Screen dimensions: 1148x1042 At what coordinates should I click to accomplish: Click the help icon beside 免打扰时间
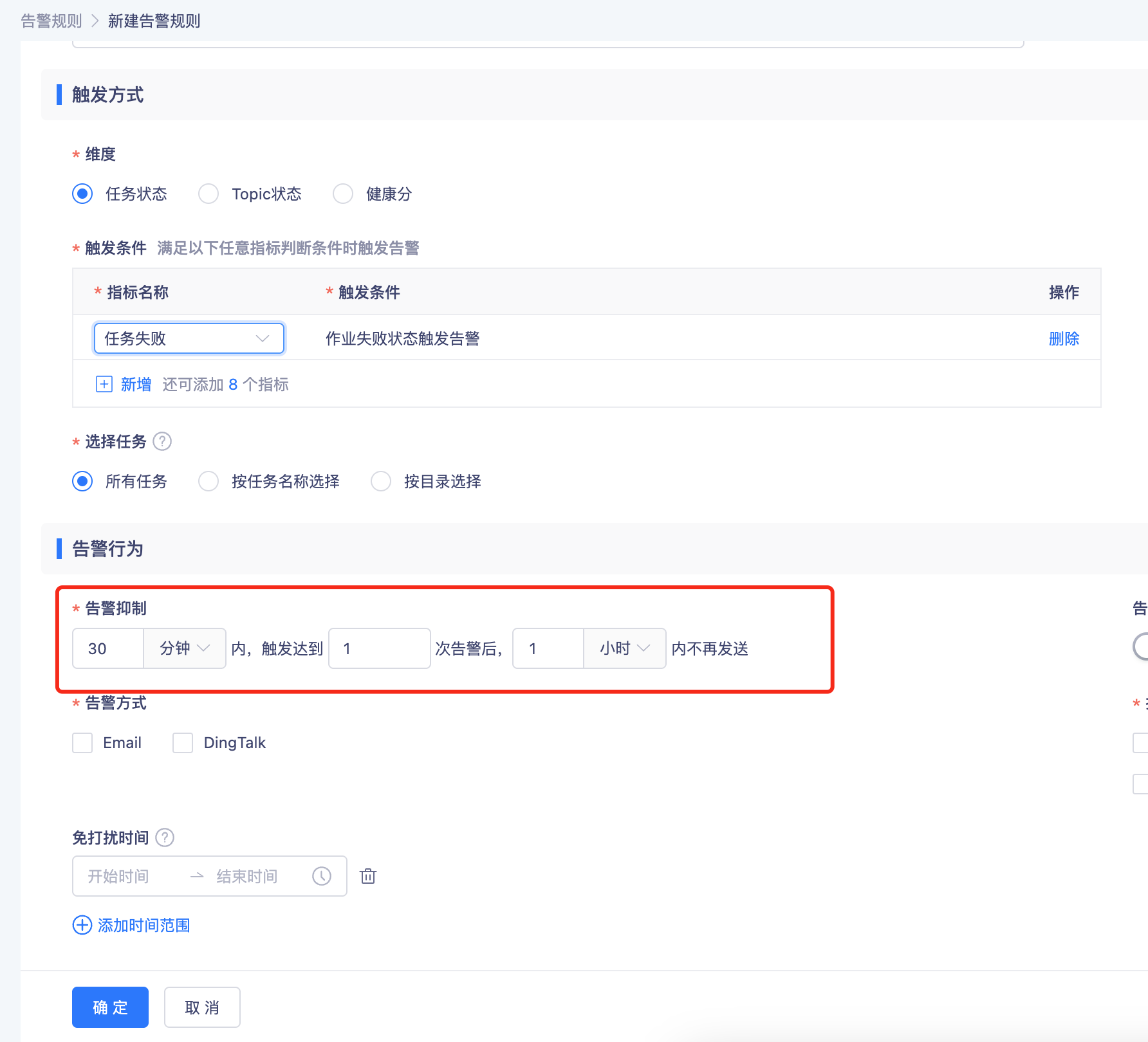165,837
